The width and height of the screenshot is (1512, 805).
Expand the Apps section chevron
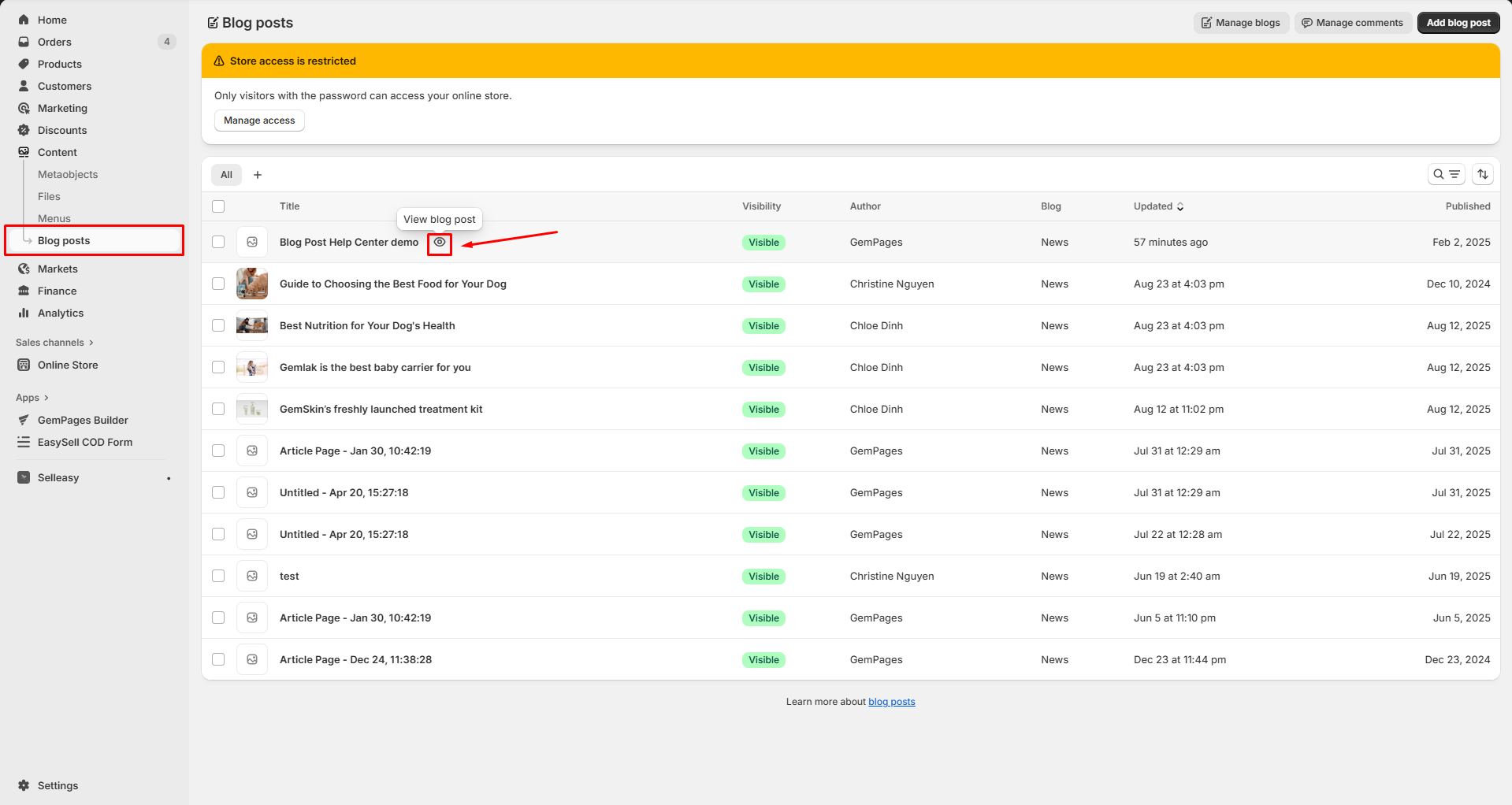click(x=46, y=398)
